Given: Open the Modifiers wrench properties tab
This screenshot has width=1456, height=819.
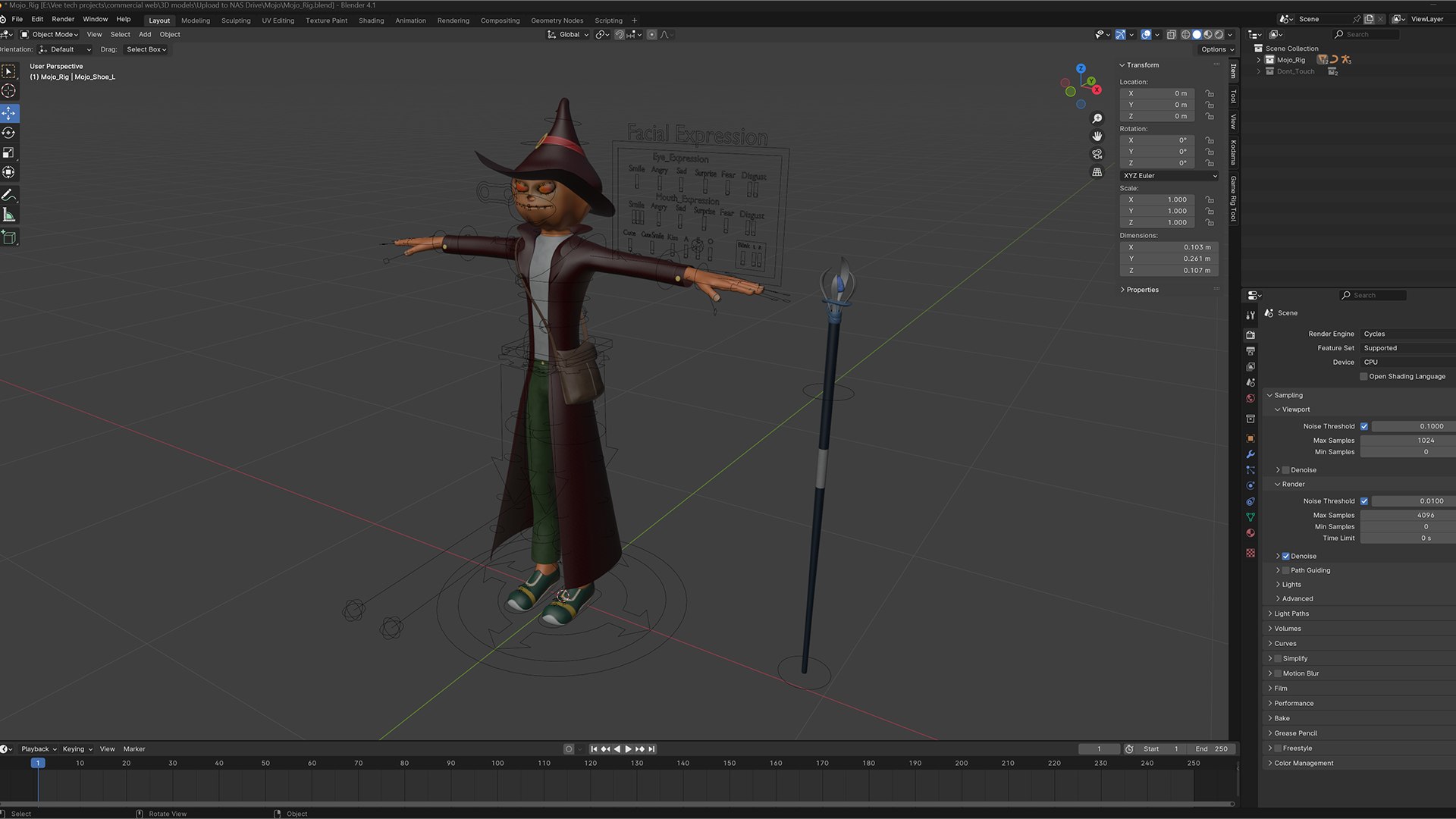Looking at the screenshot, I should point(1250,454).
